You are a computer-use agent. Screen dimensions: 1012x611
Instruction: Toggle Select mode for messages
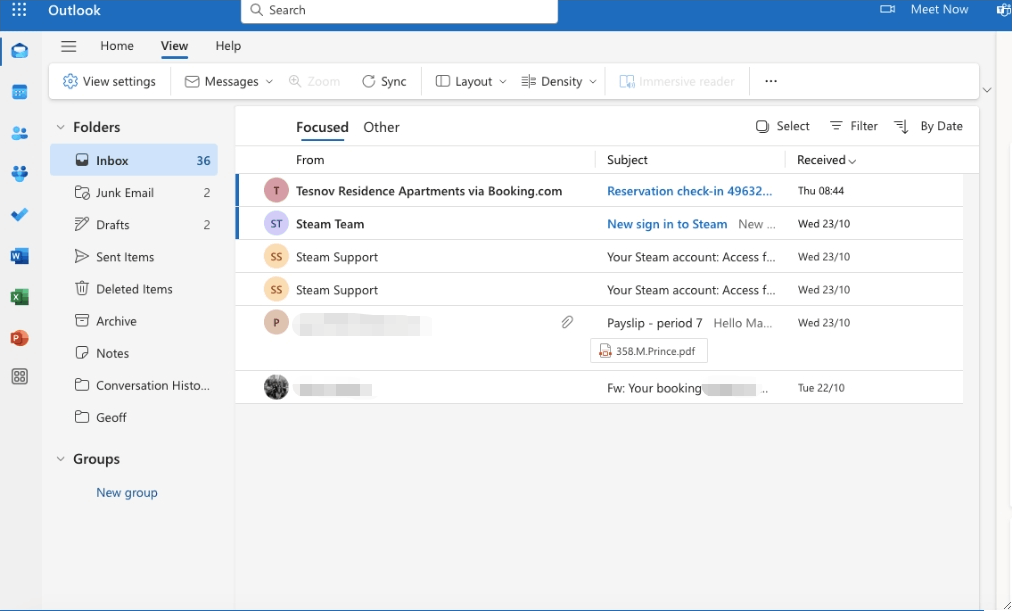(782, 126)
